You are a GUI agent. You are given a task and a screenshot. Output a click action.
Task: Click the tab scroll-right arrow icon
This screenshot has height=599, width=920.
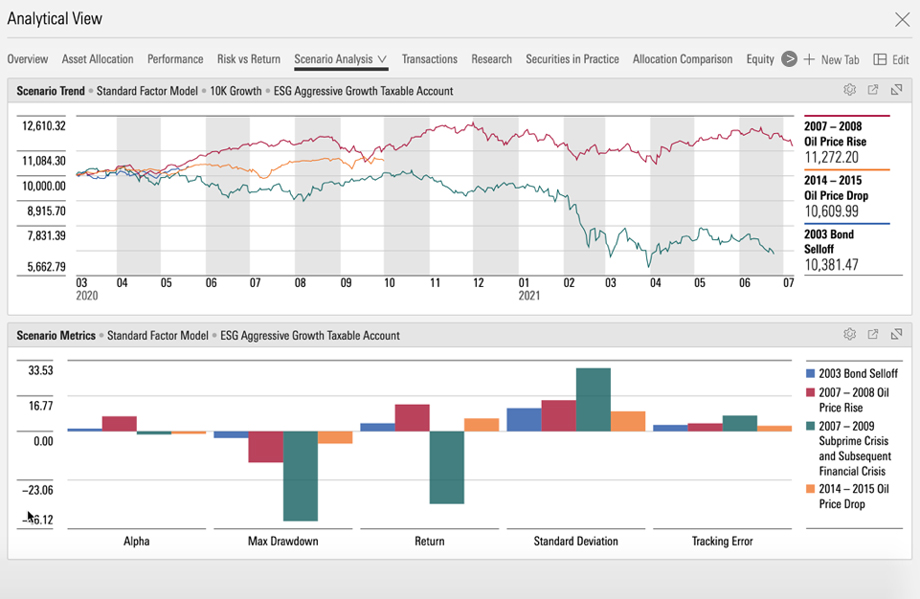pos(789,59)
